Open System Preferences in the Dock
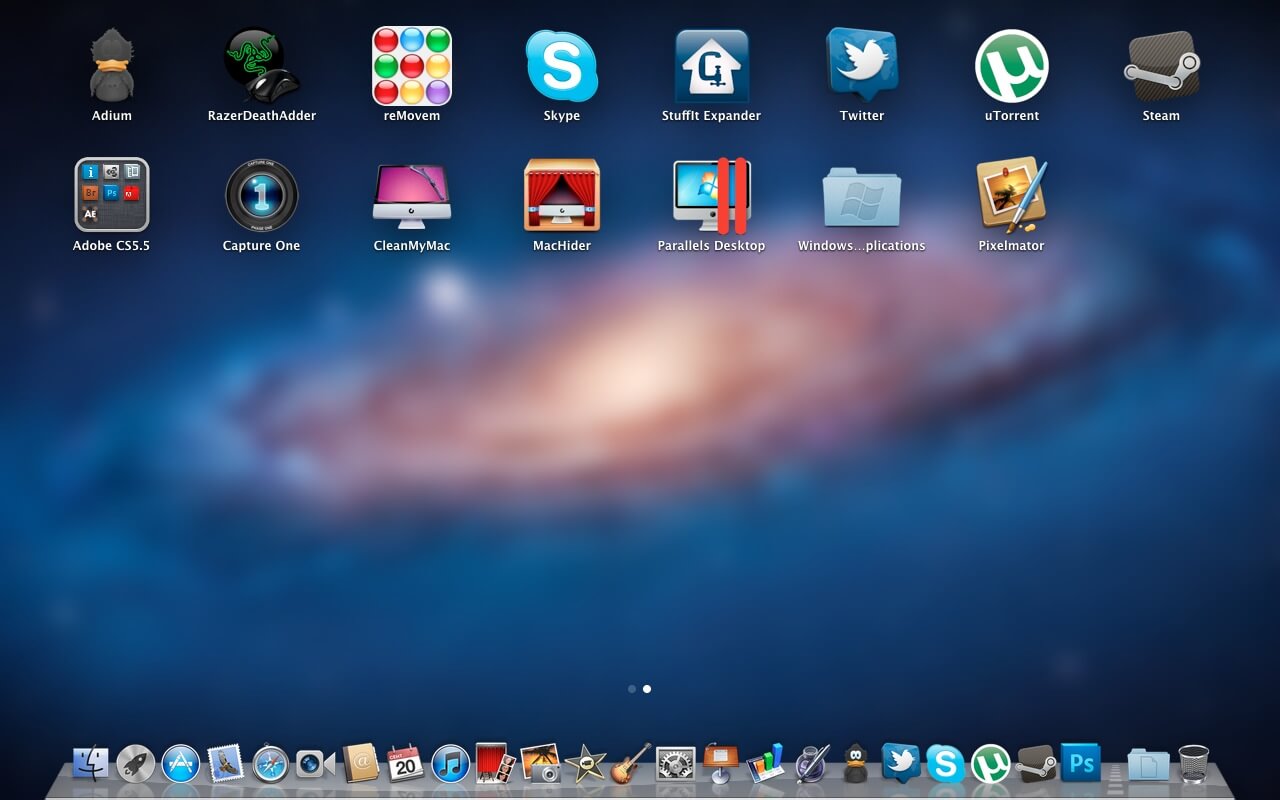1280x800 pixels. [675, 765]
